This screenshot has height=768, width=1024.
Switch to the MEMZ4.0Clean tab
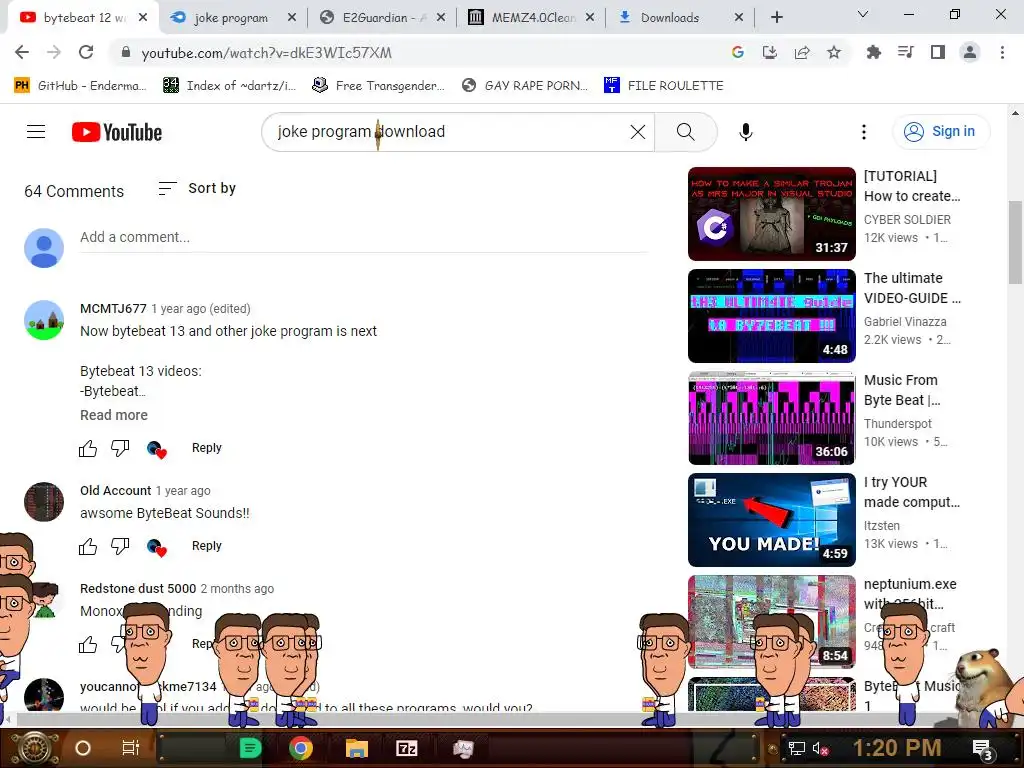click(x=533, y=18)
